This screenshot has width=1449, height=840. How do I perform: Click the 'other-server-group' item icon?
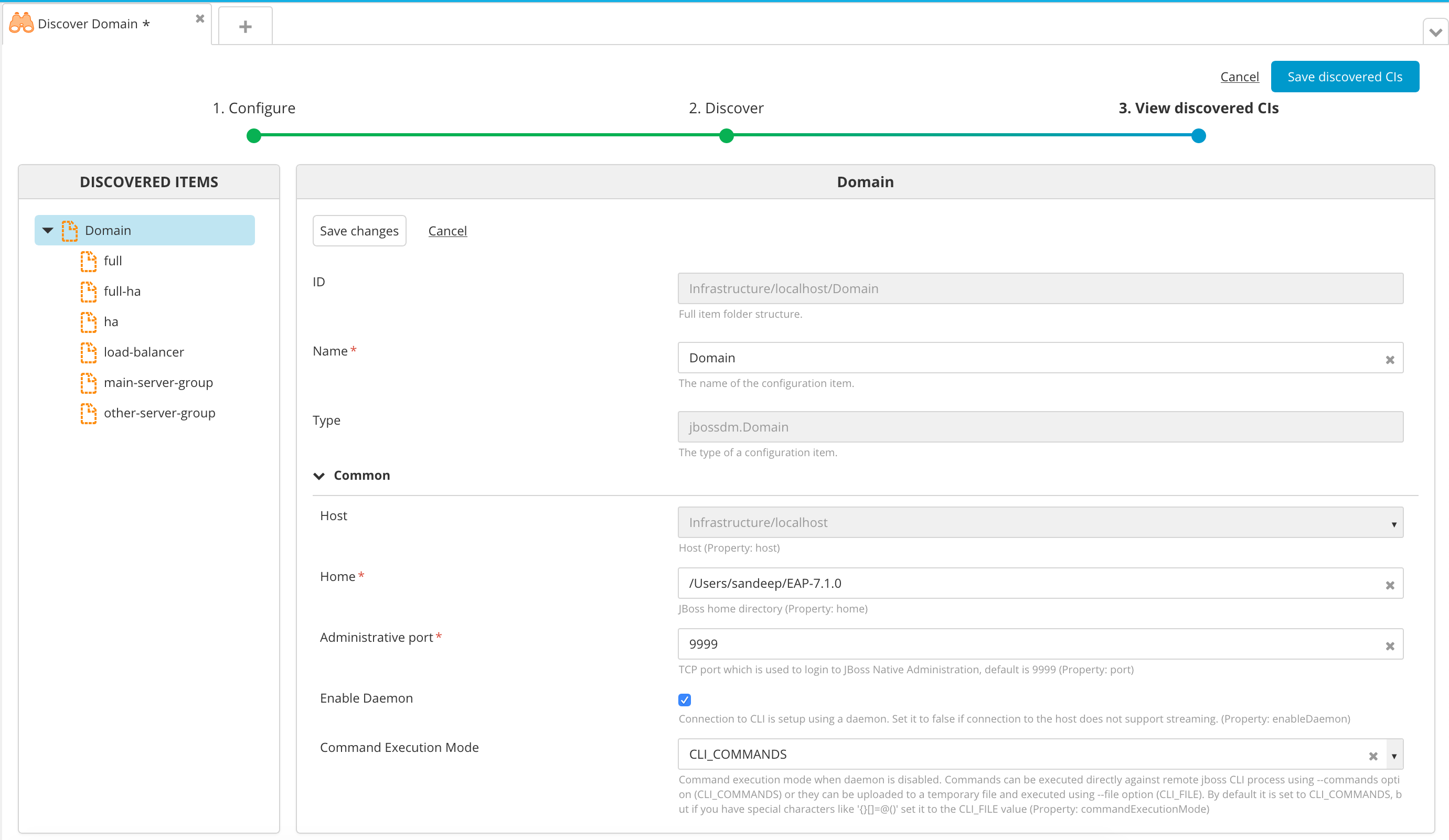click(x=89, y=413)
